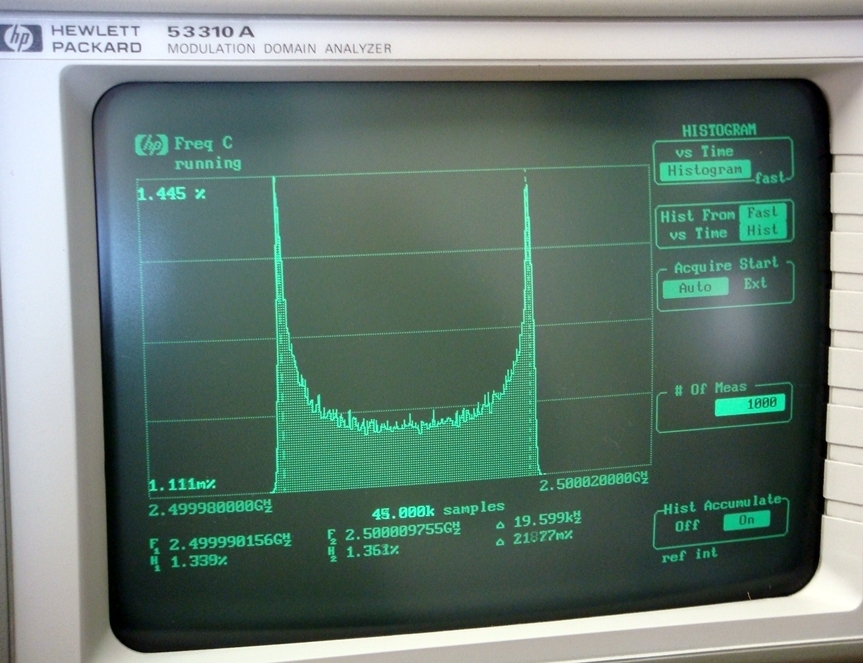Click the ref int status text
This screenshot has height=663, width=863.
(x=690, y=555)
